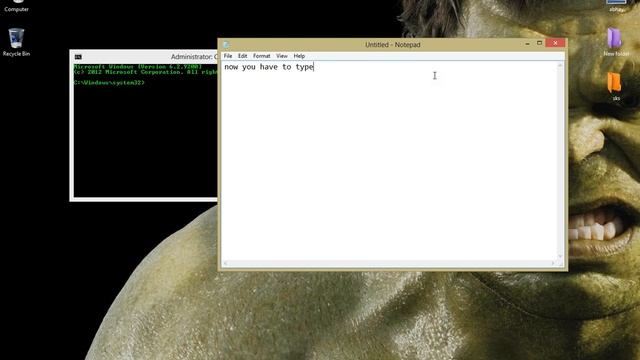
Task: Select the orange sks folder desktop icon
Action: point(616,87)
